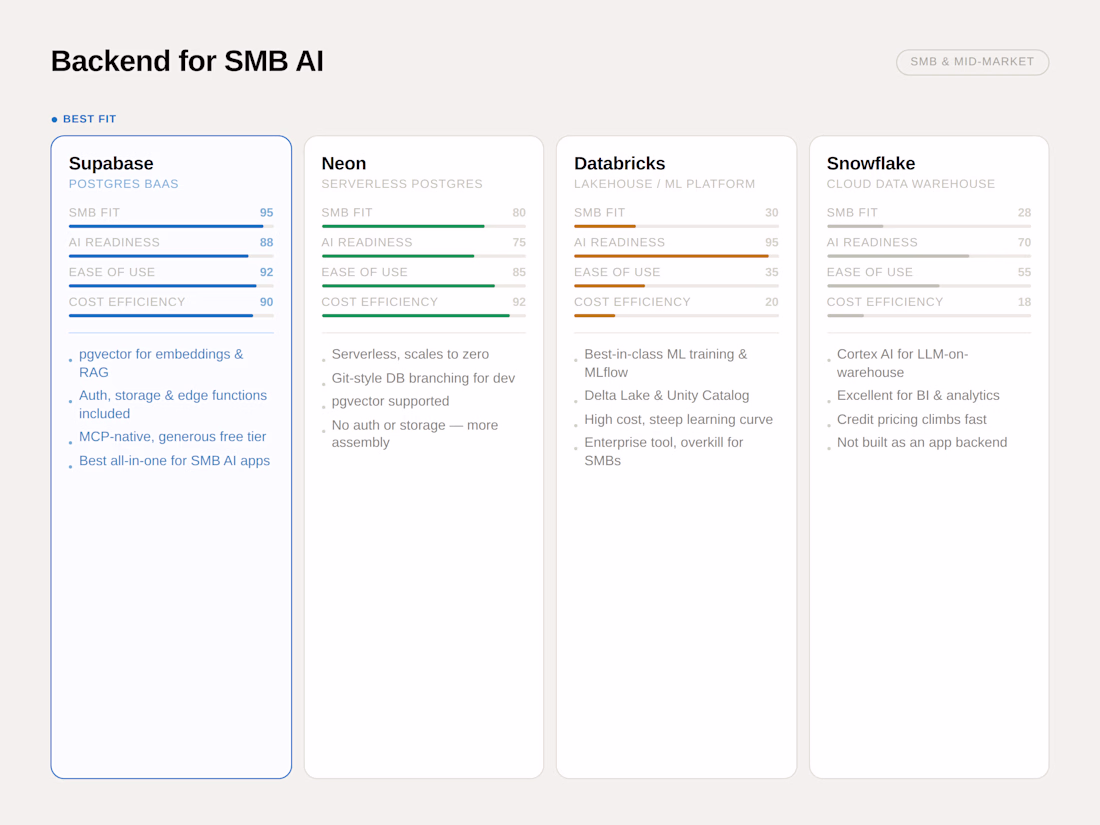1100x825 pixels.
Task: Click 'pgvector for embeddings & RAG' bullet
Action: (x=161, y=363)
